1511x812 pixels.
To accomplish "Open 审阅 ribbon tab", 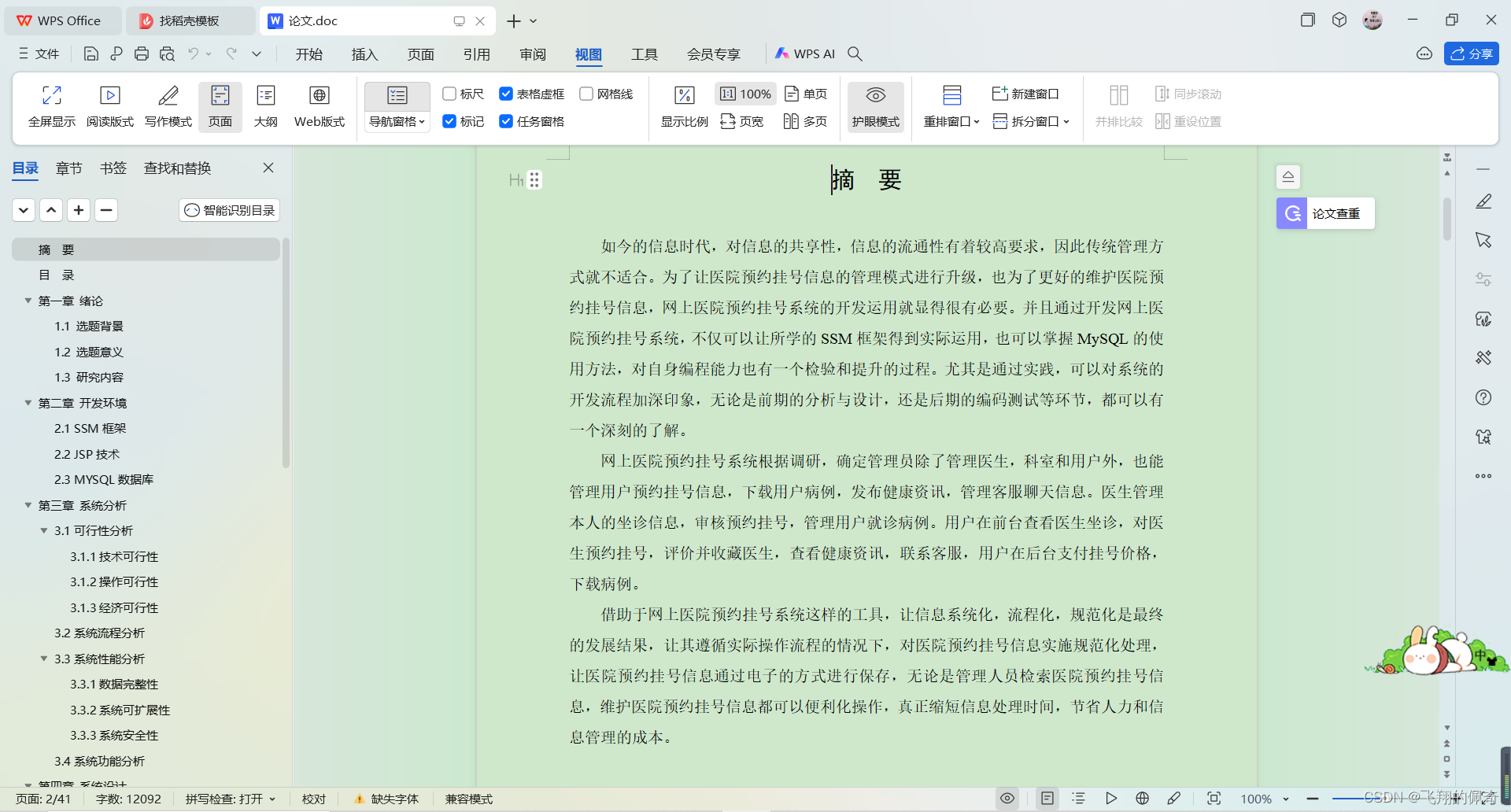I will click(533, 54).
